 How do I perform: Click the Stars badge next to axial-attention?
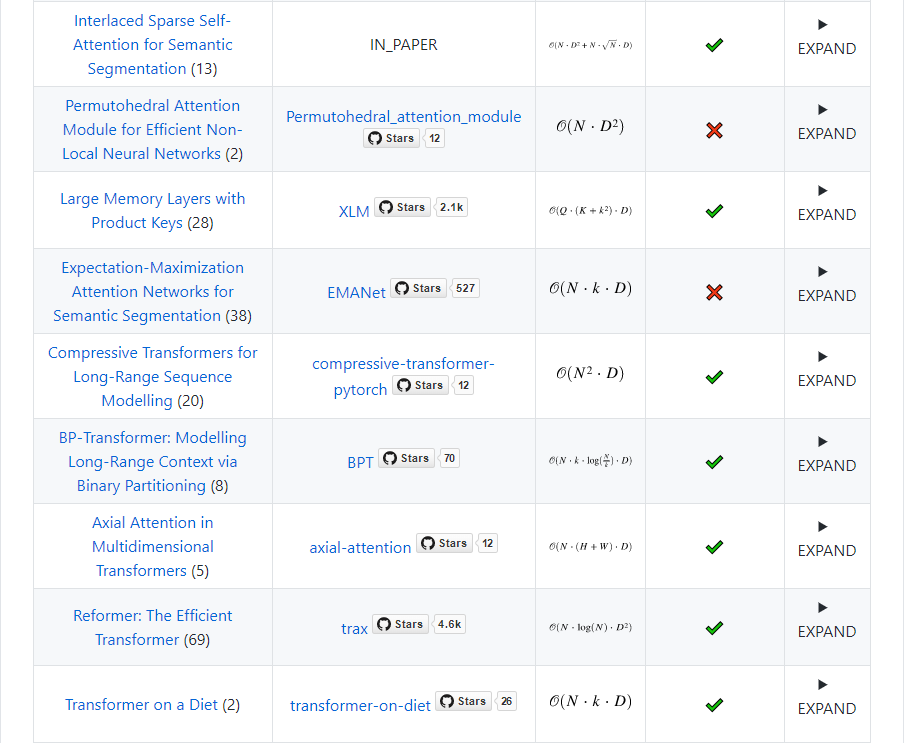[443, 544]
